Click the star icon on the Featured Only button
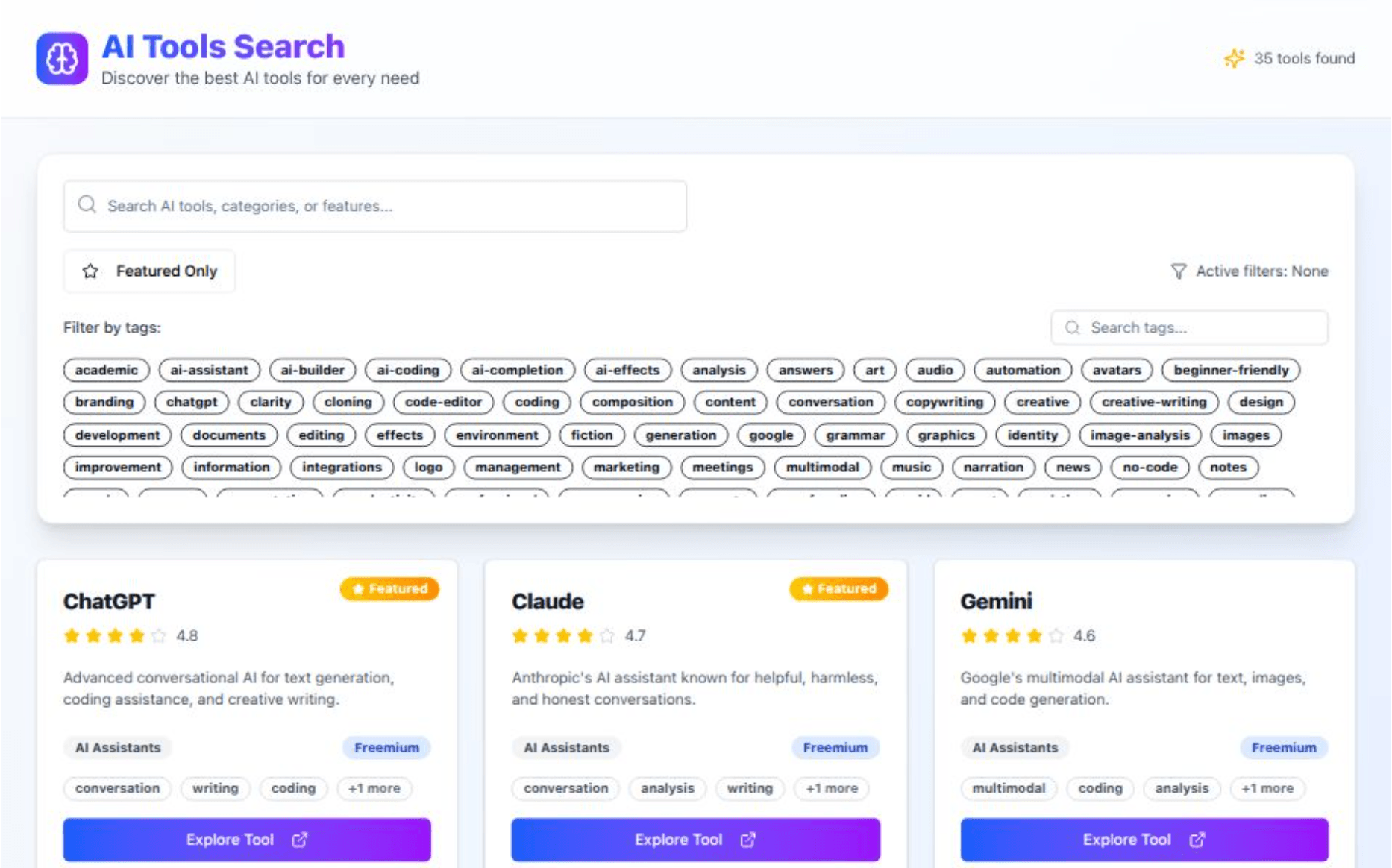Viewport: 1392px width, 868px height. pyautogui.click(x=90, y=271)
